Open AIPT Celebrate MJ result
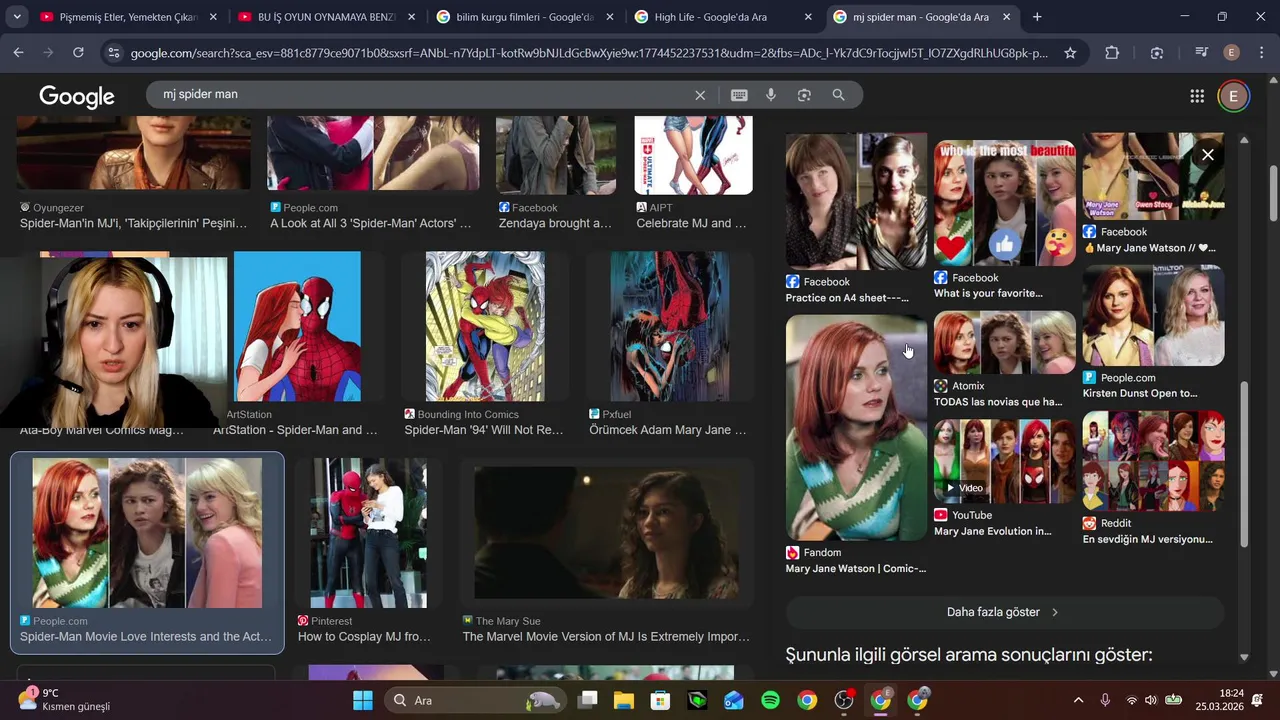Screen dimensions: 1280x720 tap(692, 223)
